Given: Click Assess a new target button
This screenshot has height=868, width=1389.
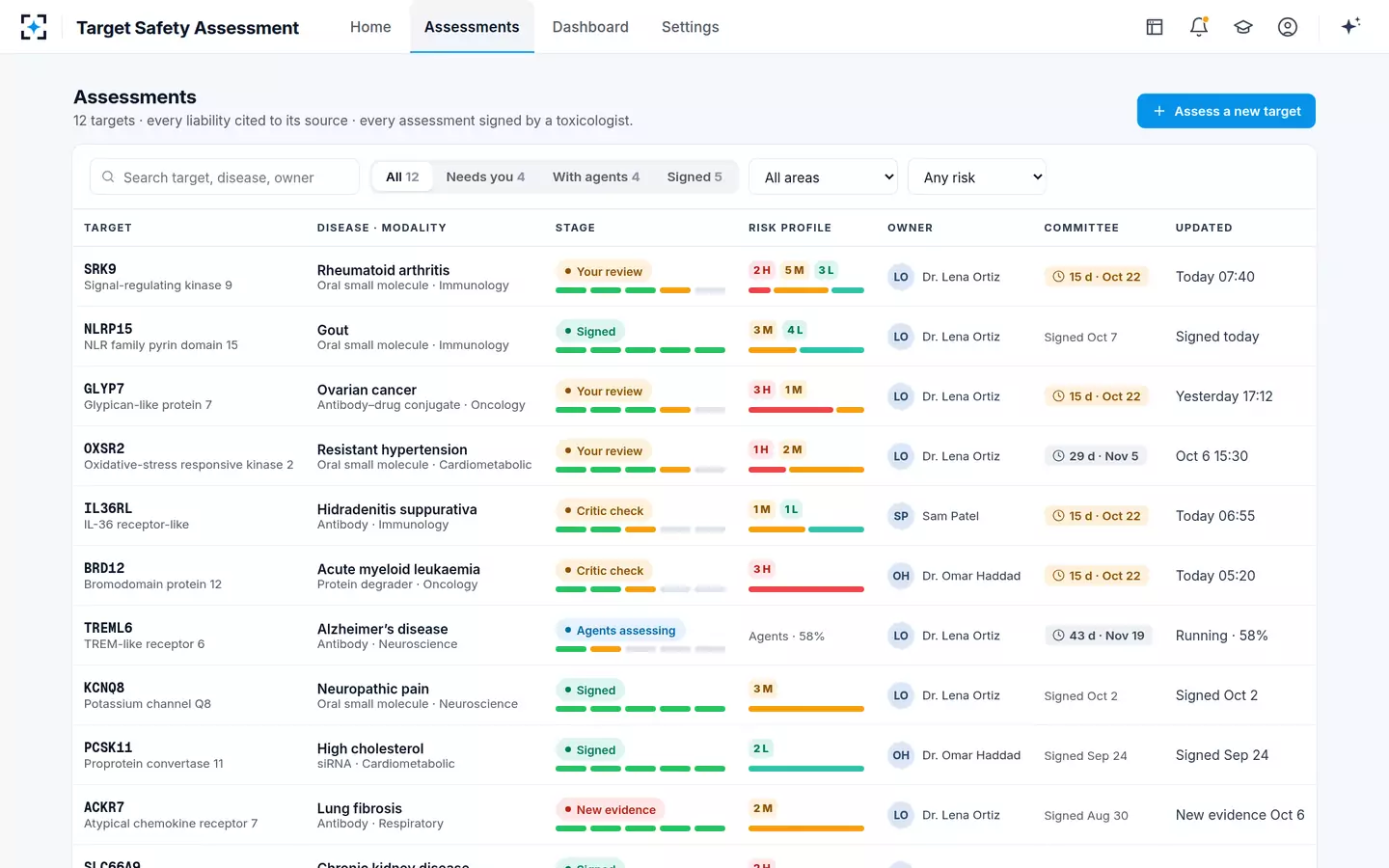Looking at the screenshot, I should (1226, 111).
